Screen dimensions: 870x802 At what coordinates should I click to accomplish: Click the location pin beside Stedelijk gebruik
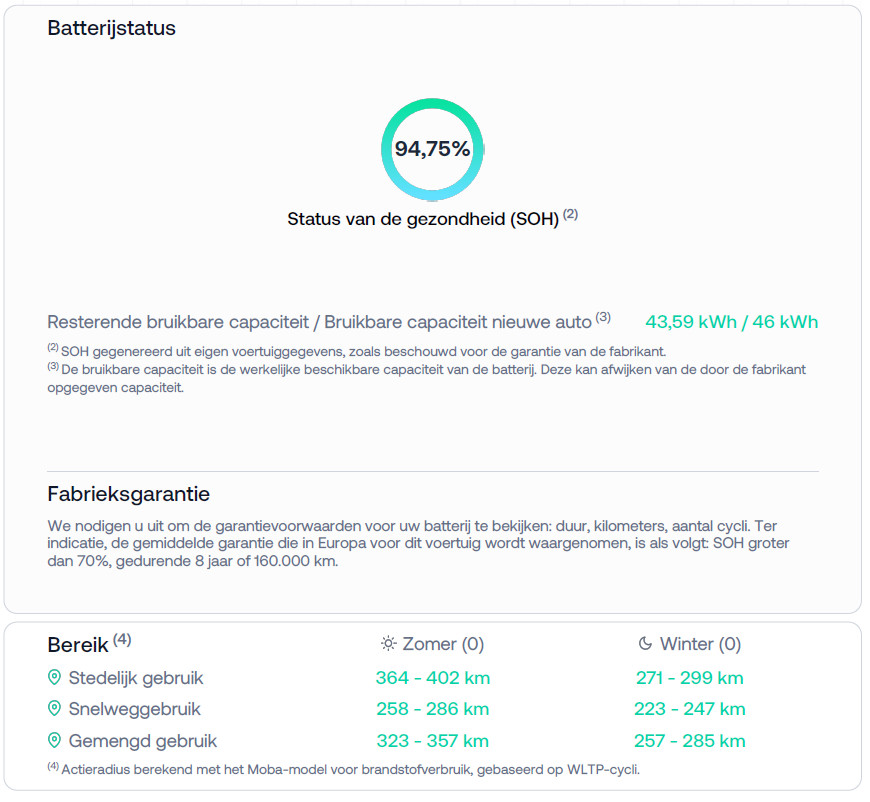coord(55,678)
